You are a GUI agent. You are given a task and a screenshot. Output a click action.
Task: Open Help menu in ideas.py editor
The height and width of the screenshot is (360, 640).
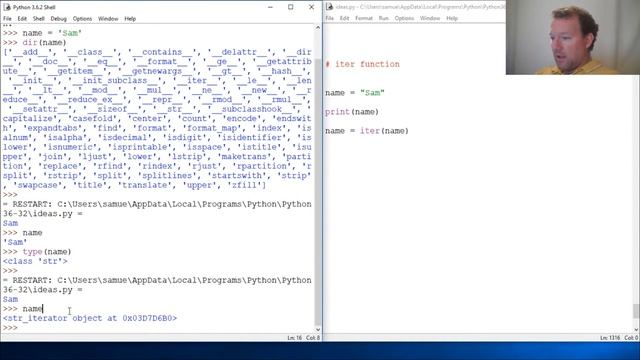[x=452, y=18]
